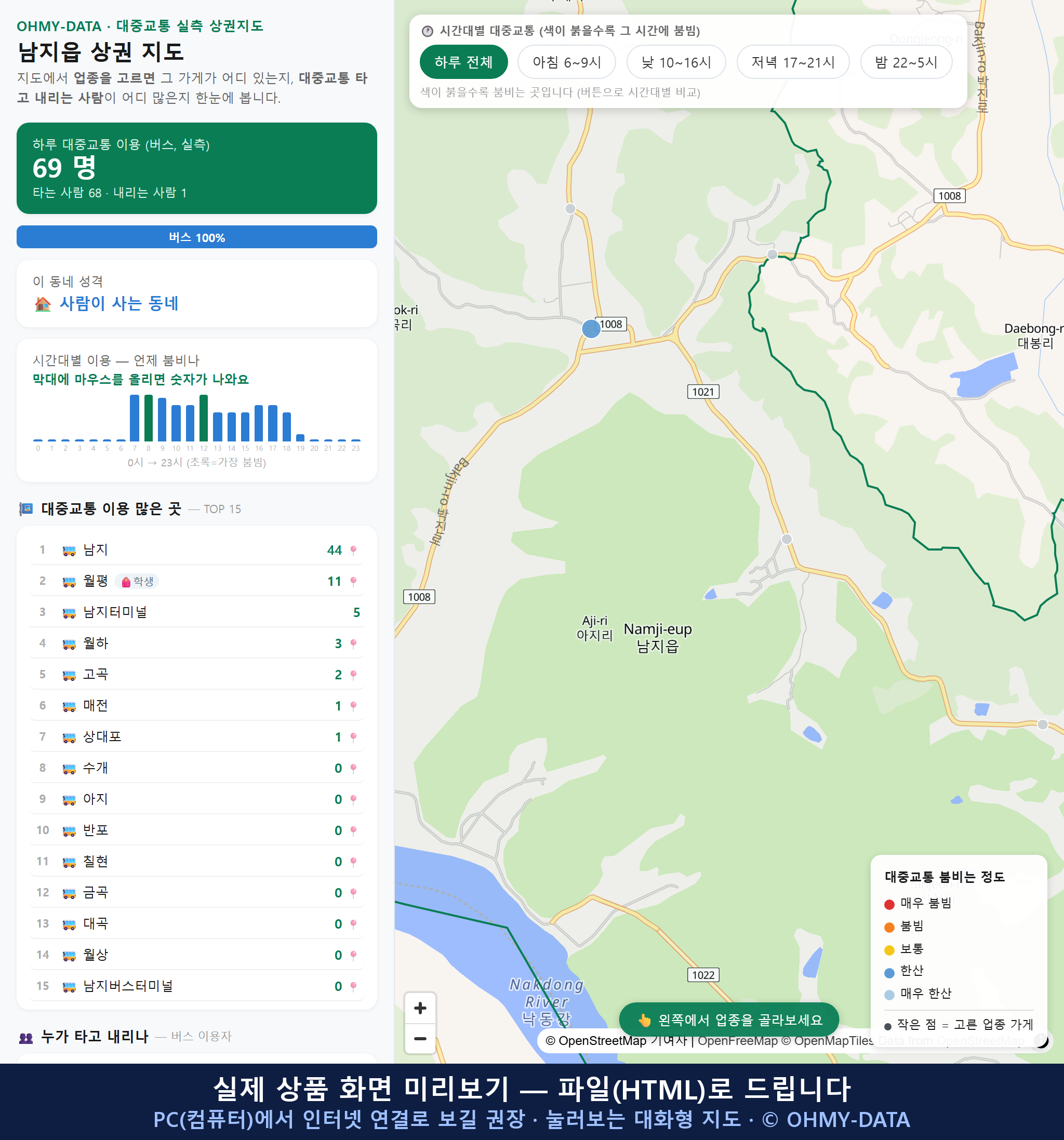Open the OpenMapTiles attribution link
Image resolution: width=1064 pixels, height=1140 pixels.
[x=828, y=1040]
